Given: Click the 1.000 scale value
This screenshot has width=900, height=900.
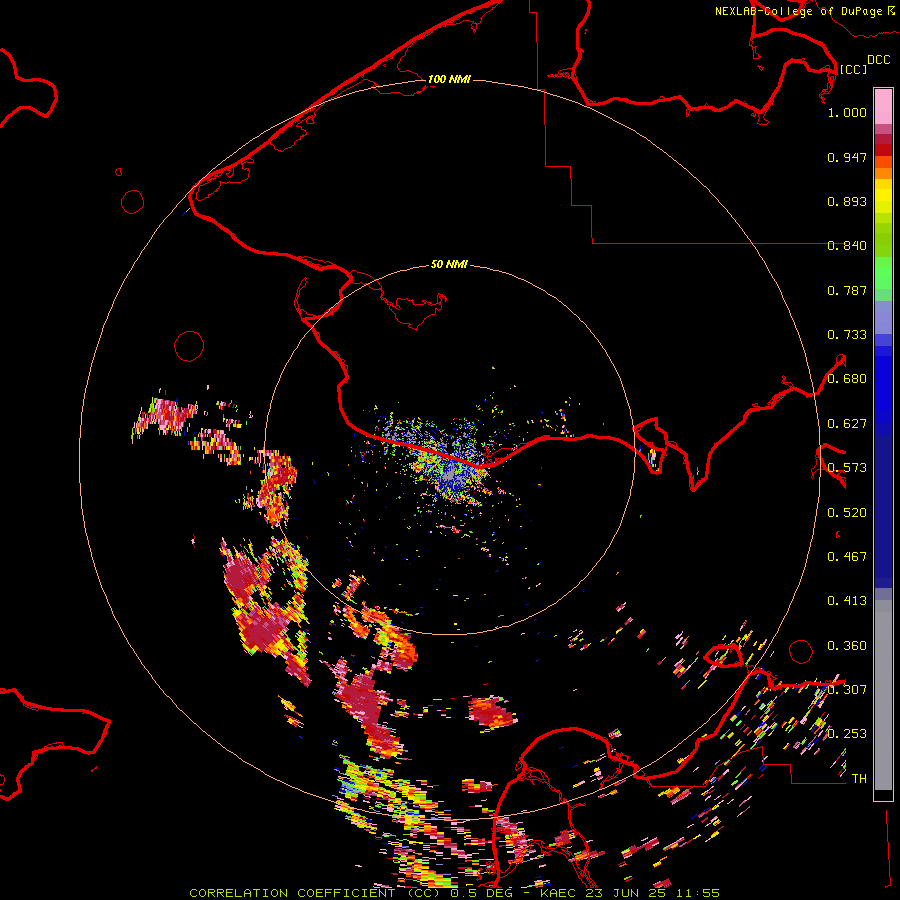Looking at the screenshot, I should [x=847, y=112].
